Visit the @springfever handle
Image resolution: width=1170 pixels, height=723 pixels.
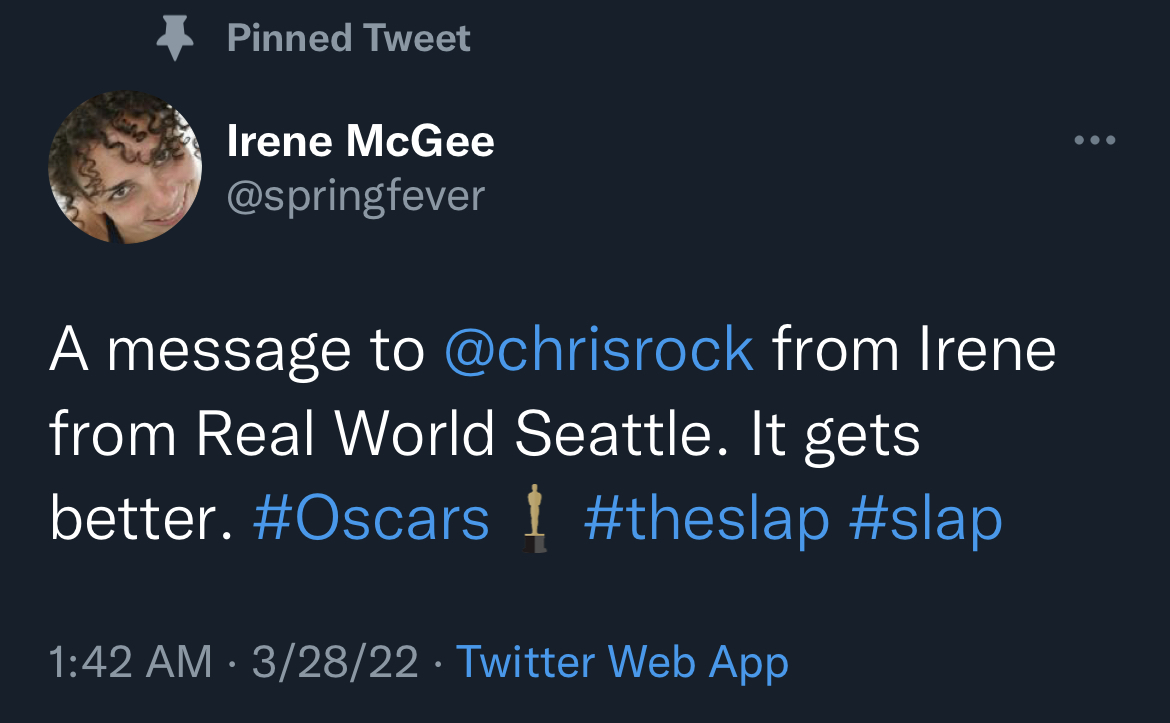356,197
